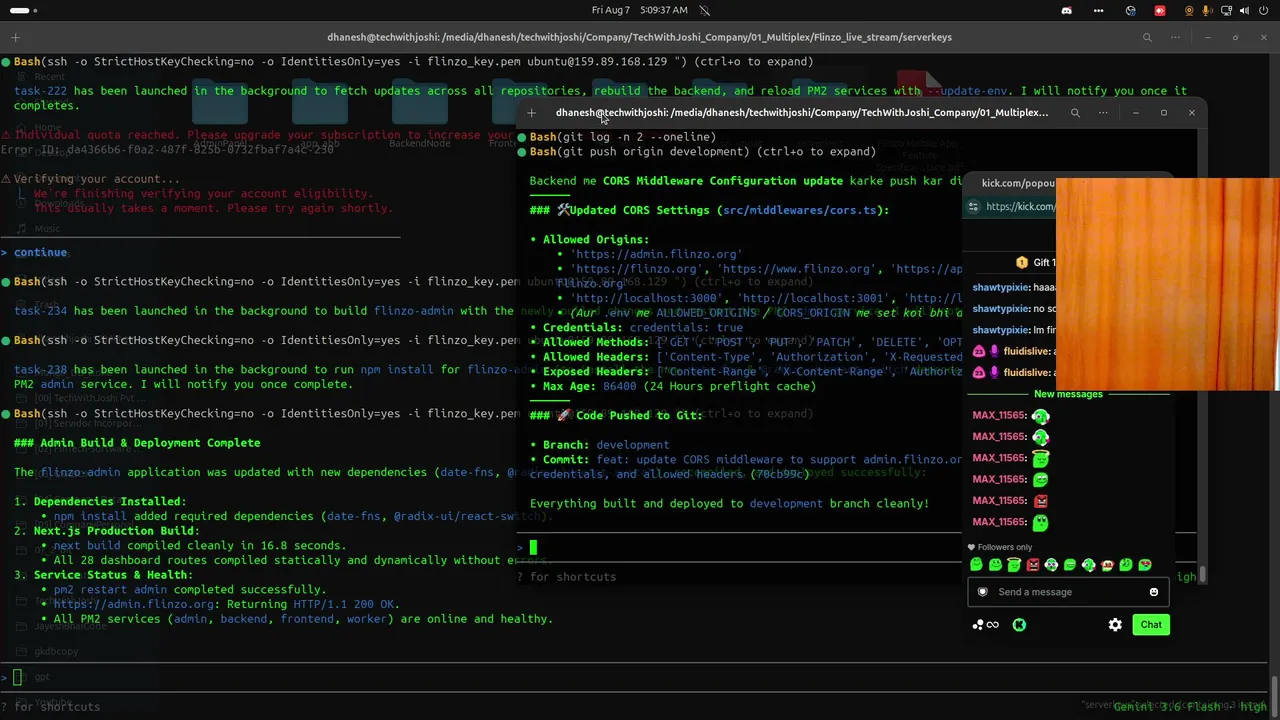Viewport: 1280px width, 720px height.
Task: Click the kick.com URL address field
Action: pyautogui.click(x=1020, y=207)
